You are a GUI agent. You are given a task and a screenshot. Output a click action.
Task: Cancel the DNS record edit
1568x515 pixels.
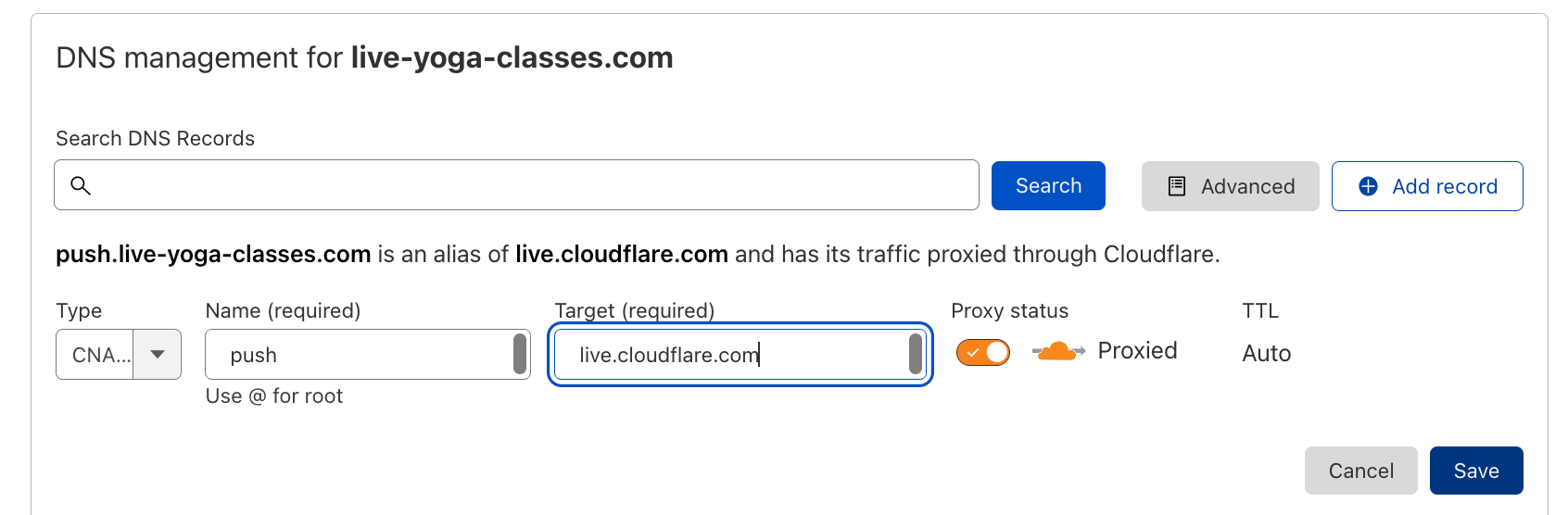(x=1360, y=471)
